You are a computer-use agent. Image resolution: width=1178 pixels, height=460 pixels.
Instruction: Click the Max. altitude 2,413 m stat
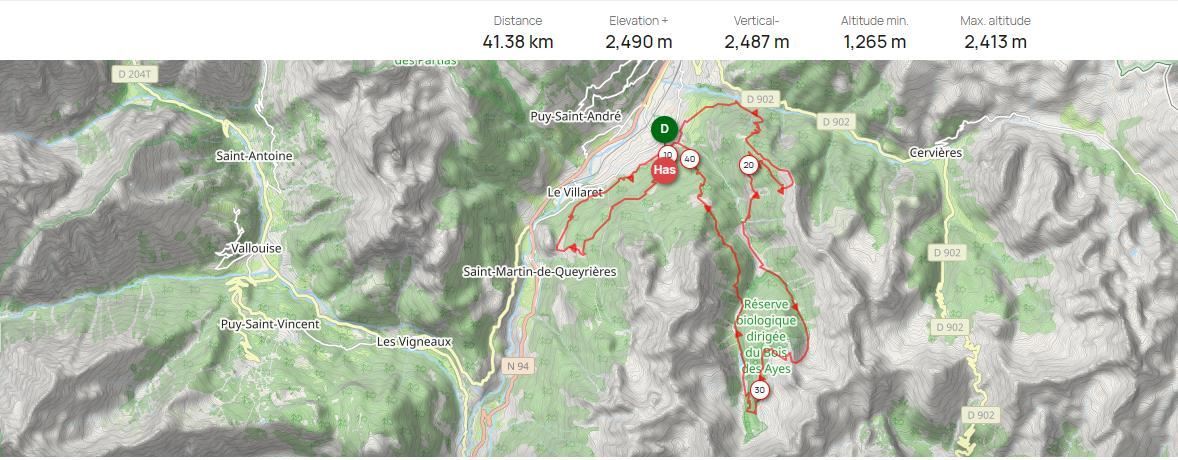click(995, 32)
